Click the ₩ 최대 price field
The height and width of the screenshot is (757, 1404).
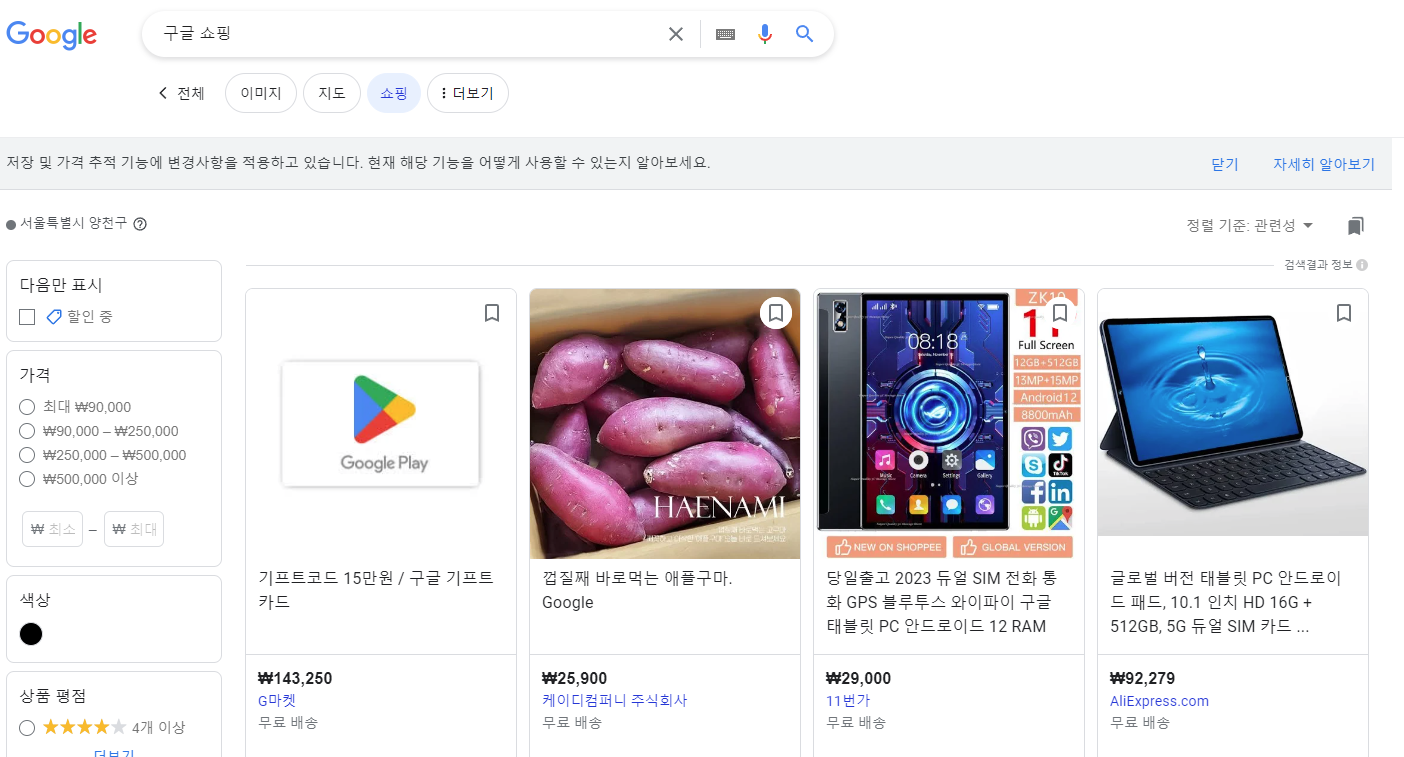134,529
